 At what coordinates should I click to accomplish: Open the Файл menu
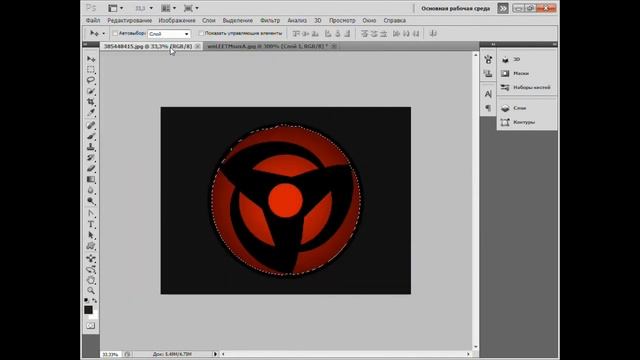coord(93,20)
